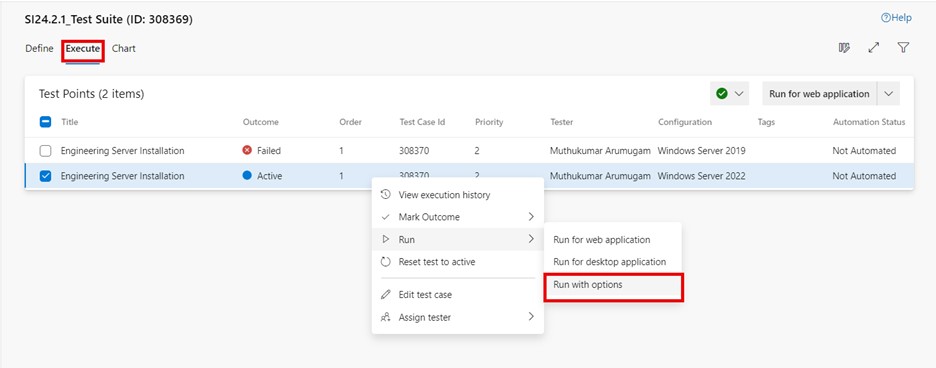Sort by the Tags column header
936x368 pixels.
tap(766, 122)
